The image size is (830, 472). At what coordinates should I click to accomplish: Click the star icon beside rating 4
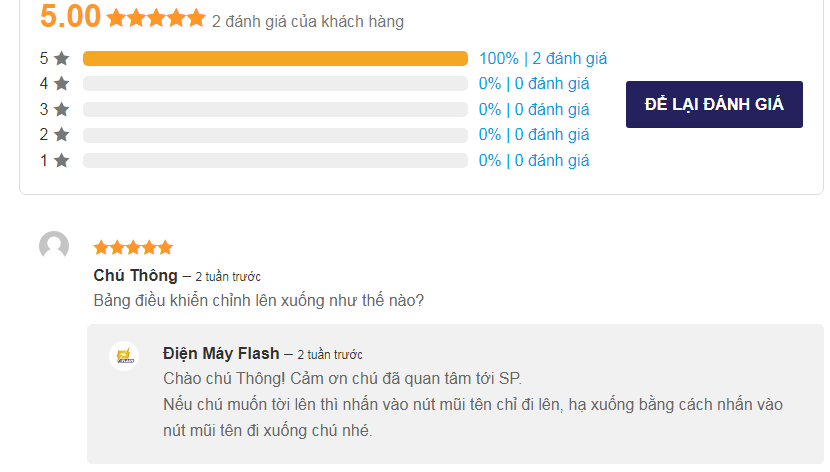[62, 84]
